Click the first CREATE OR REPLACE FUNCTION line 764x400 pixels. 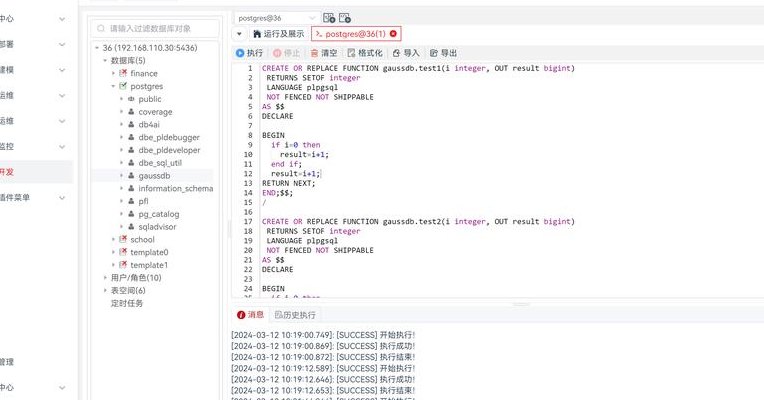418,68
